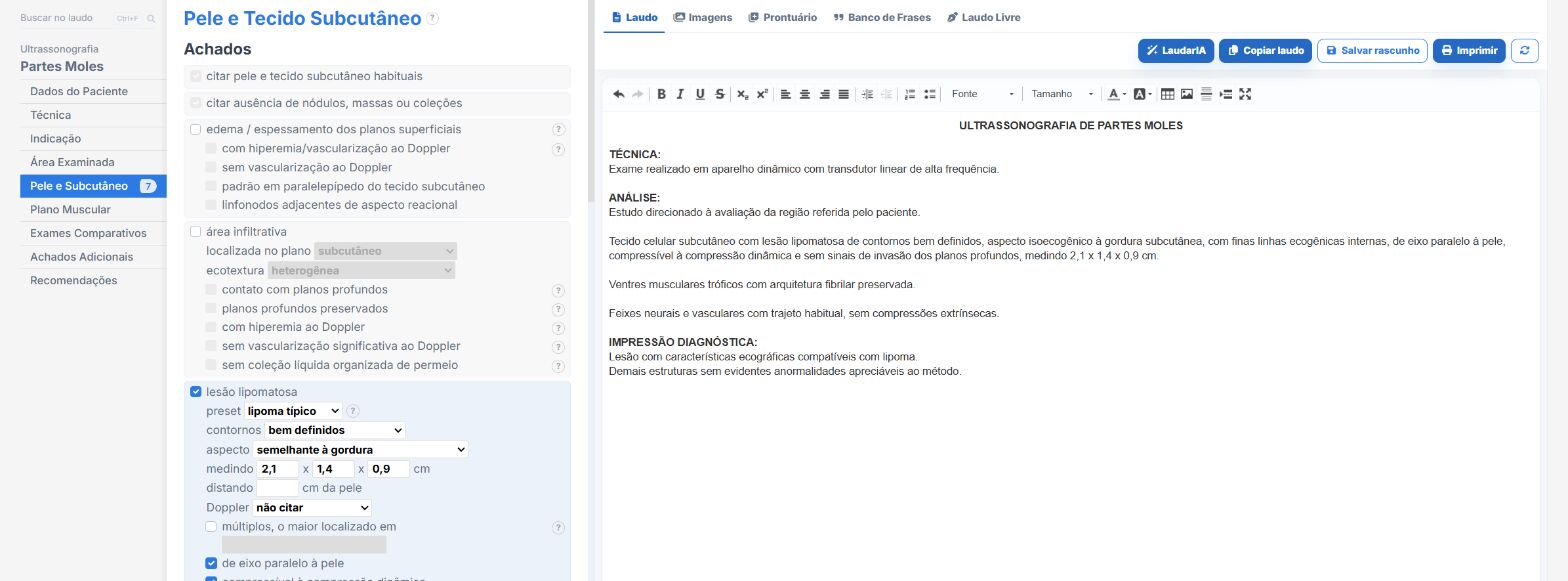Open the contornos bem definidos dropdown
The height and width of the screenshot is (581, 1568).
point(335,430)
